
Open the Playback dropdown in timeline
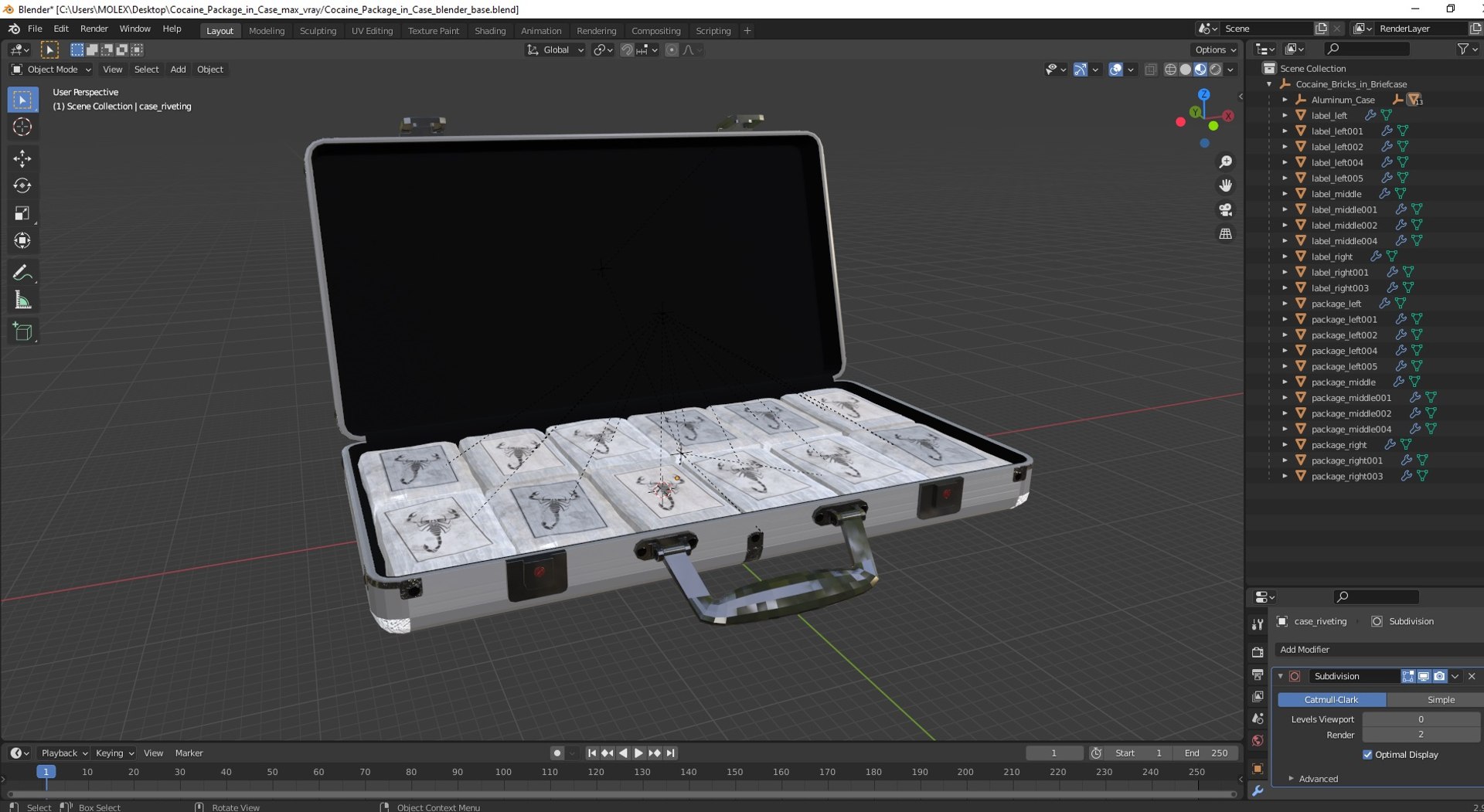(64, 753)
